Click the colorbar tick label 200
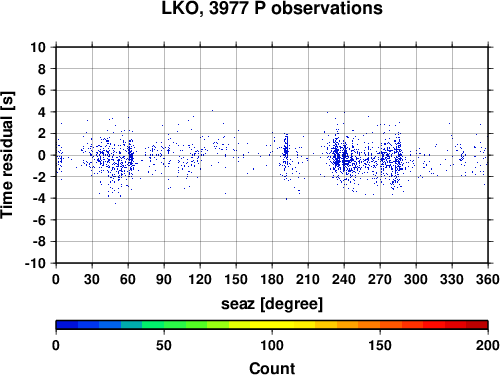The image size is (500, 375). tap(488, 345)
